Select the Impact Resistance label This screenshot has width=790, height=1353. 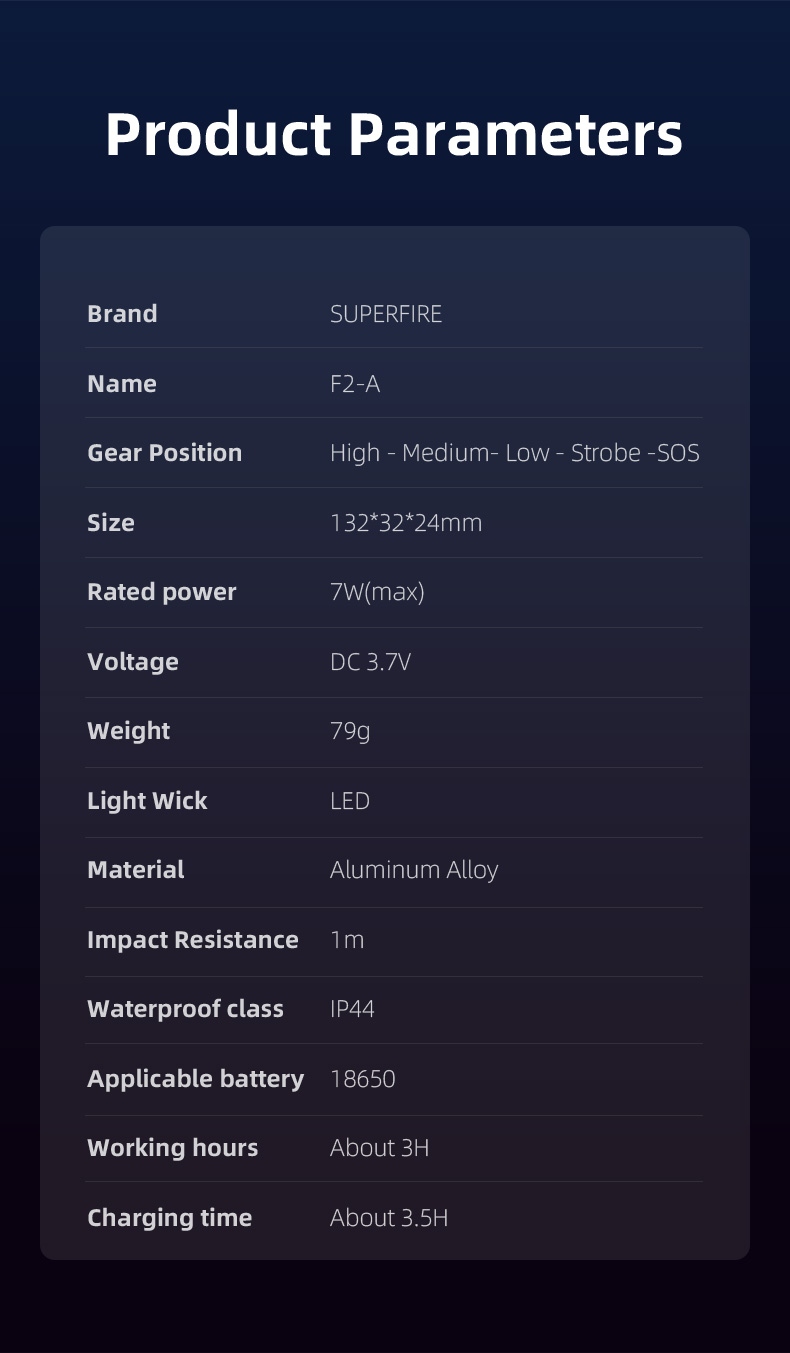click(193, 940)
